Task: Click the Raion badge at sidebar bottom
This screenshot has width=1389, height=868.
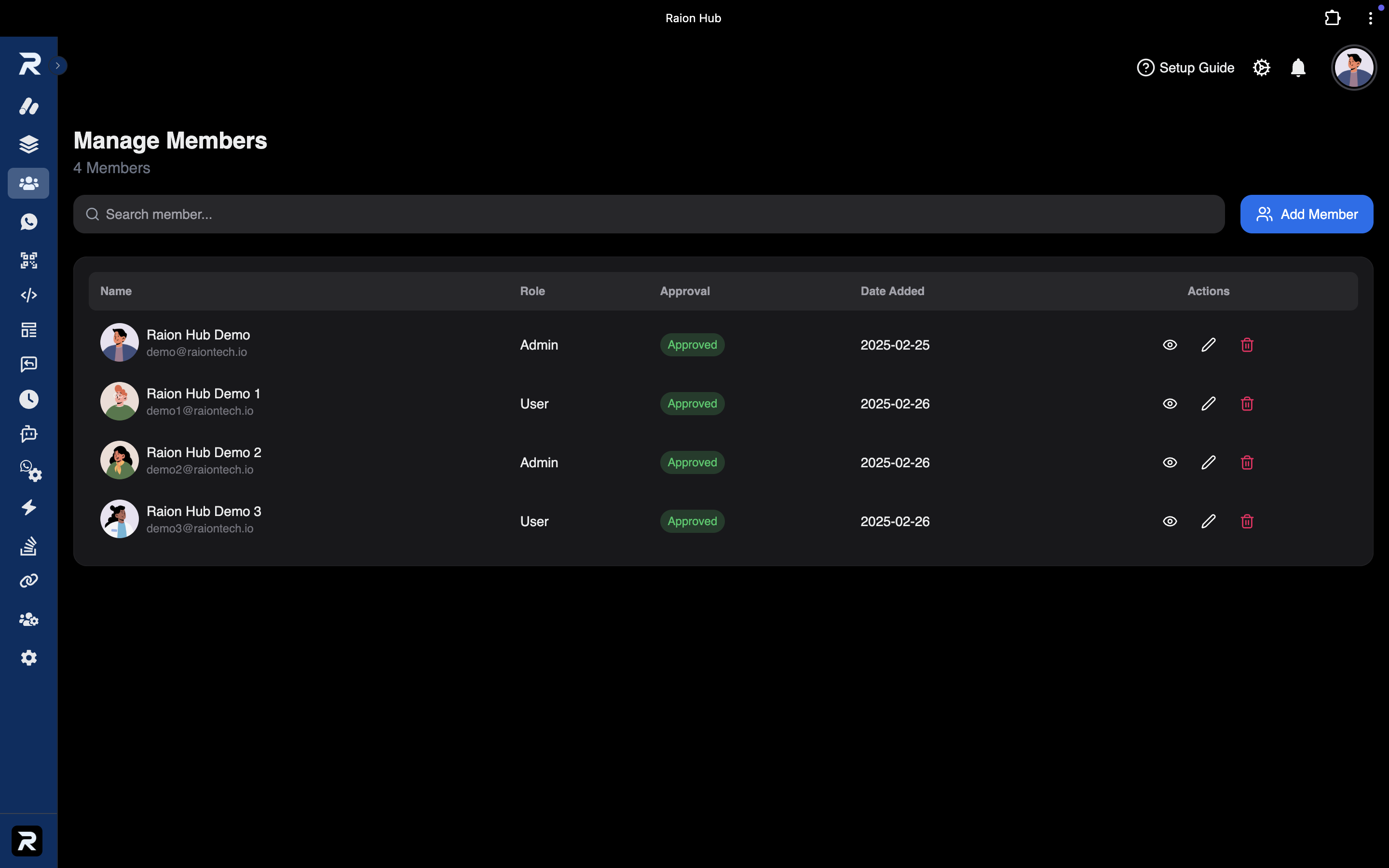Action: 27,841
